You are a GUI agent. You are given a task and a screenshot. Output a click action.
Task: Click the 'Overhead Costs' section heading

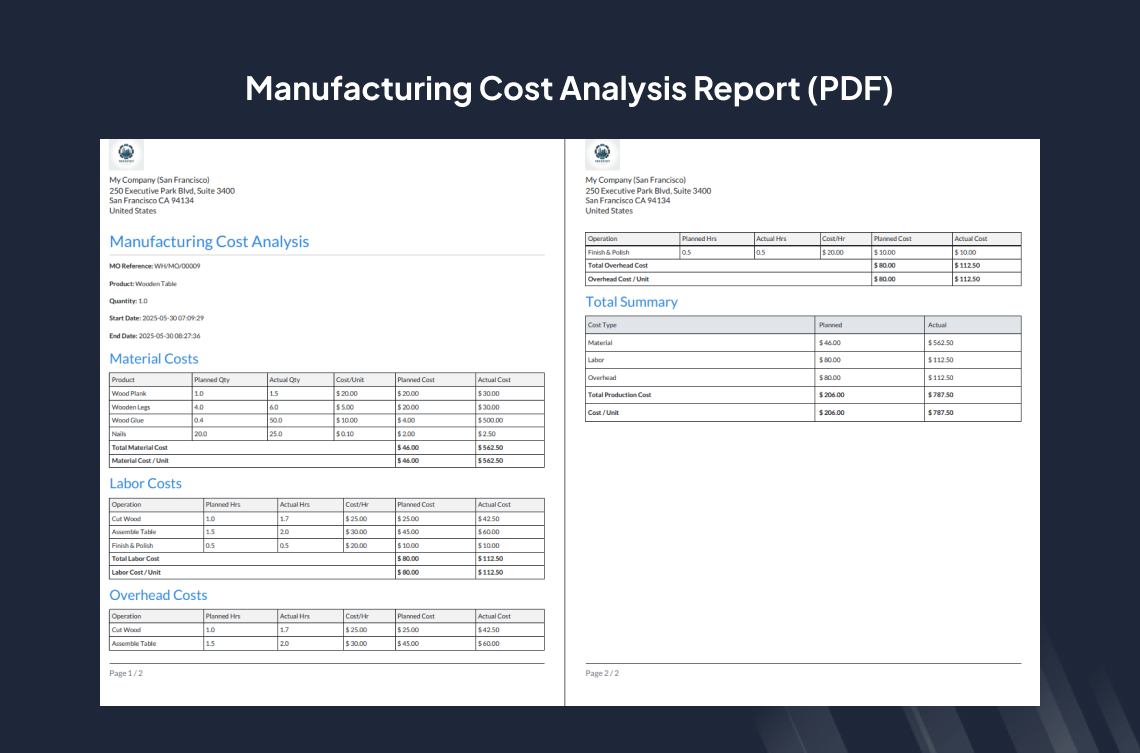coord(158,595)
